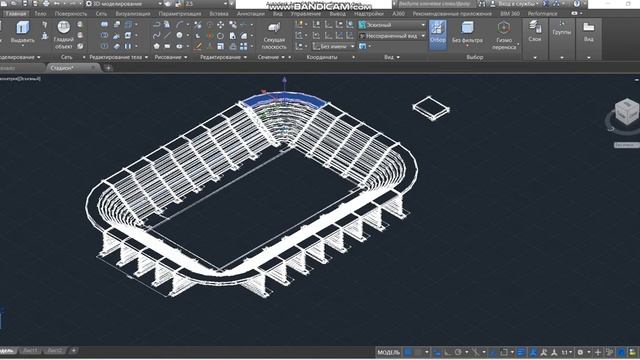Click the Help question mark icon
This screenshot has height=360, width=640.
(x=577, y=4)
